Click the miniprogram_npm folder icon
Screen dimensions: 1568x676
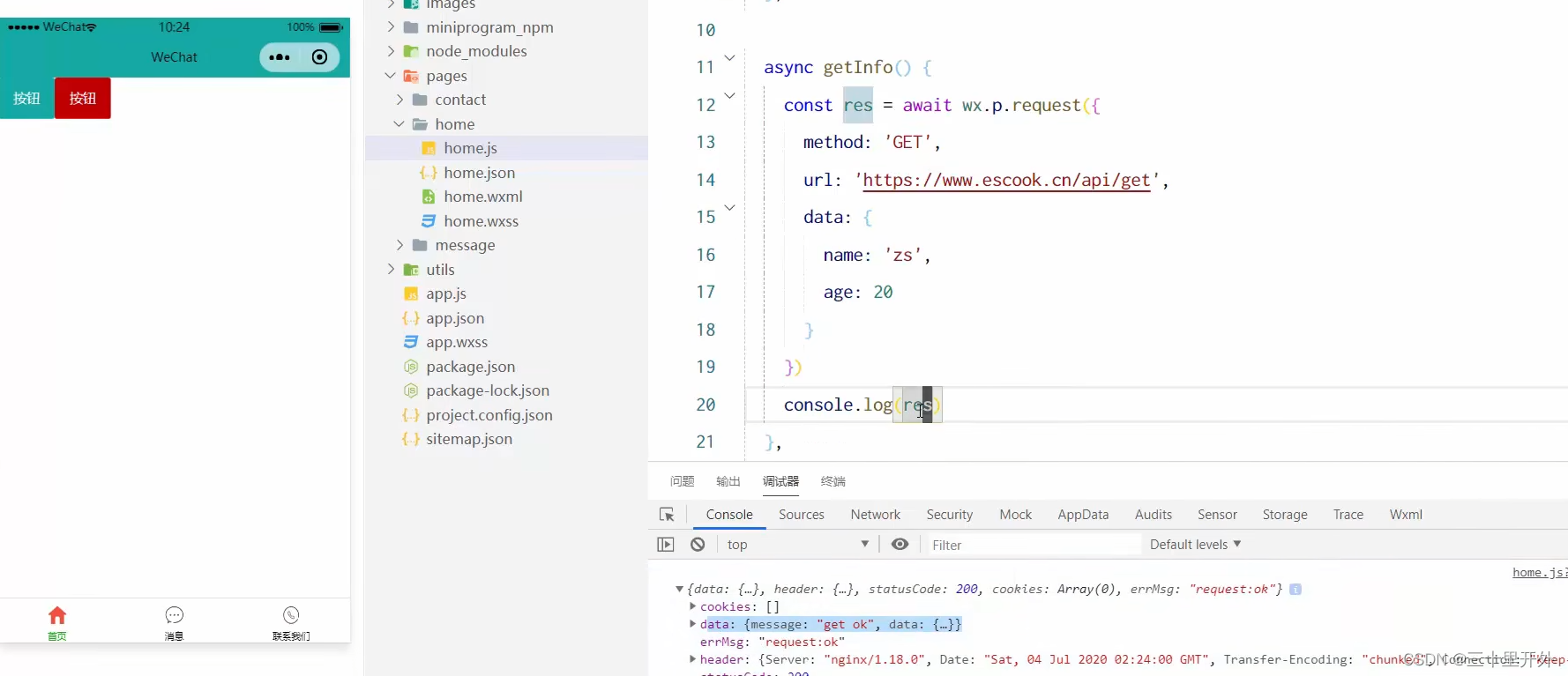point(411,27)
